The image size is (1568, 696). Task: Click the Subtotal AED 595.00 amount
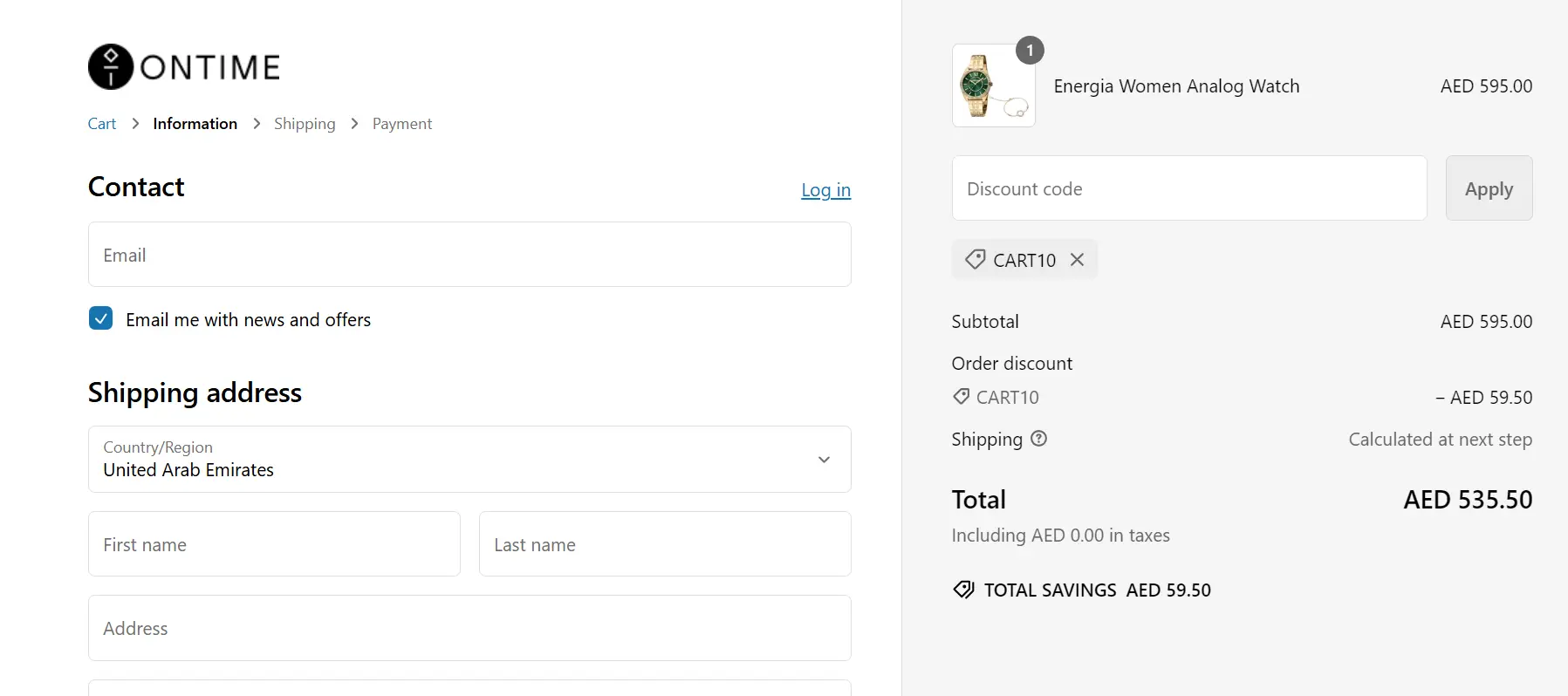(x=1486, y=322)
